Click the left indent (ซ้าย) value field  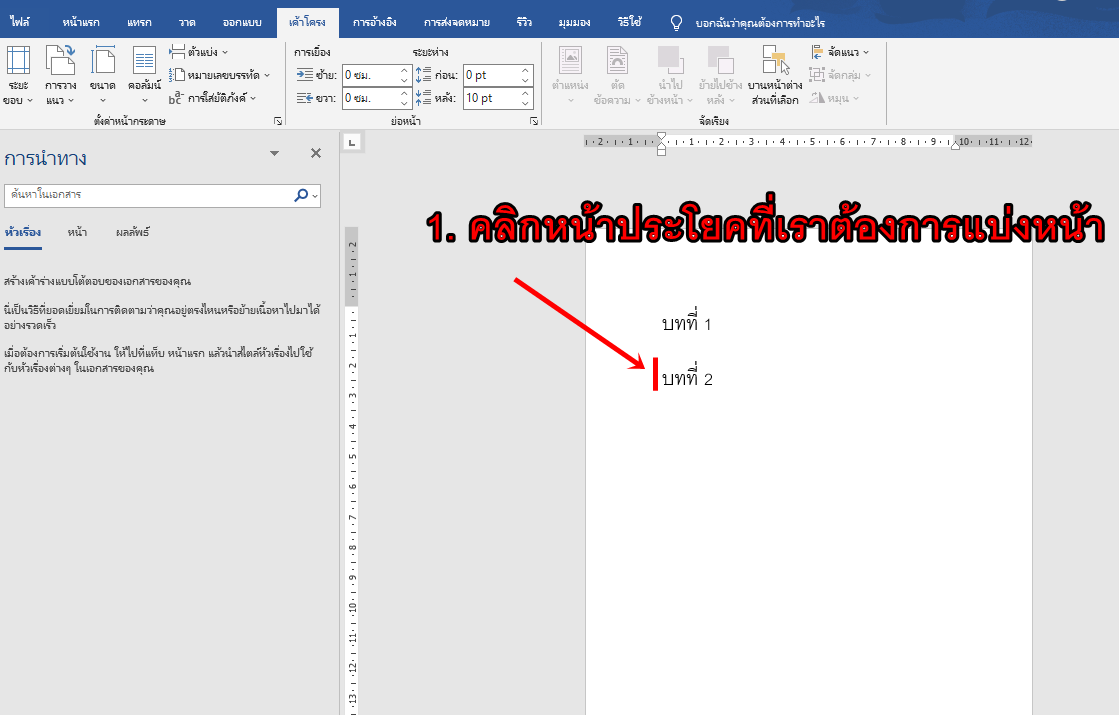[370, 75]
